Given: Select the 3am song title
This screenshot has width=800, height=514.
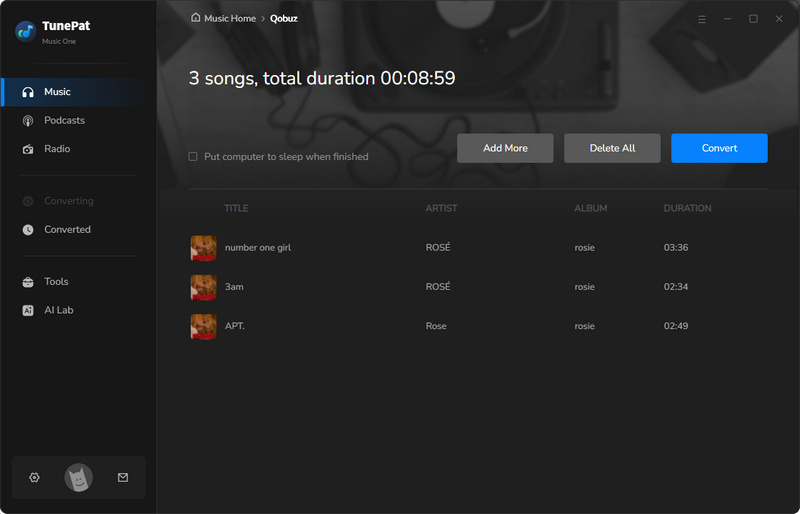Looking at the screenshot, I should (234, 287).
